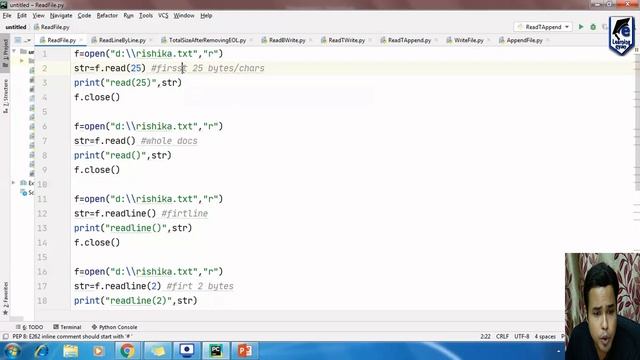Image resolution: width=640 pixels, height=360 pixels.
Task: Click the #firtline comment on line 12
Action: [x=184, y=213]
